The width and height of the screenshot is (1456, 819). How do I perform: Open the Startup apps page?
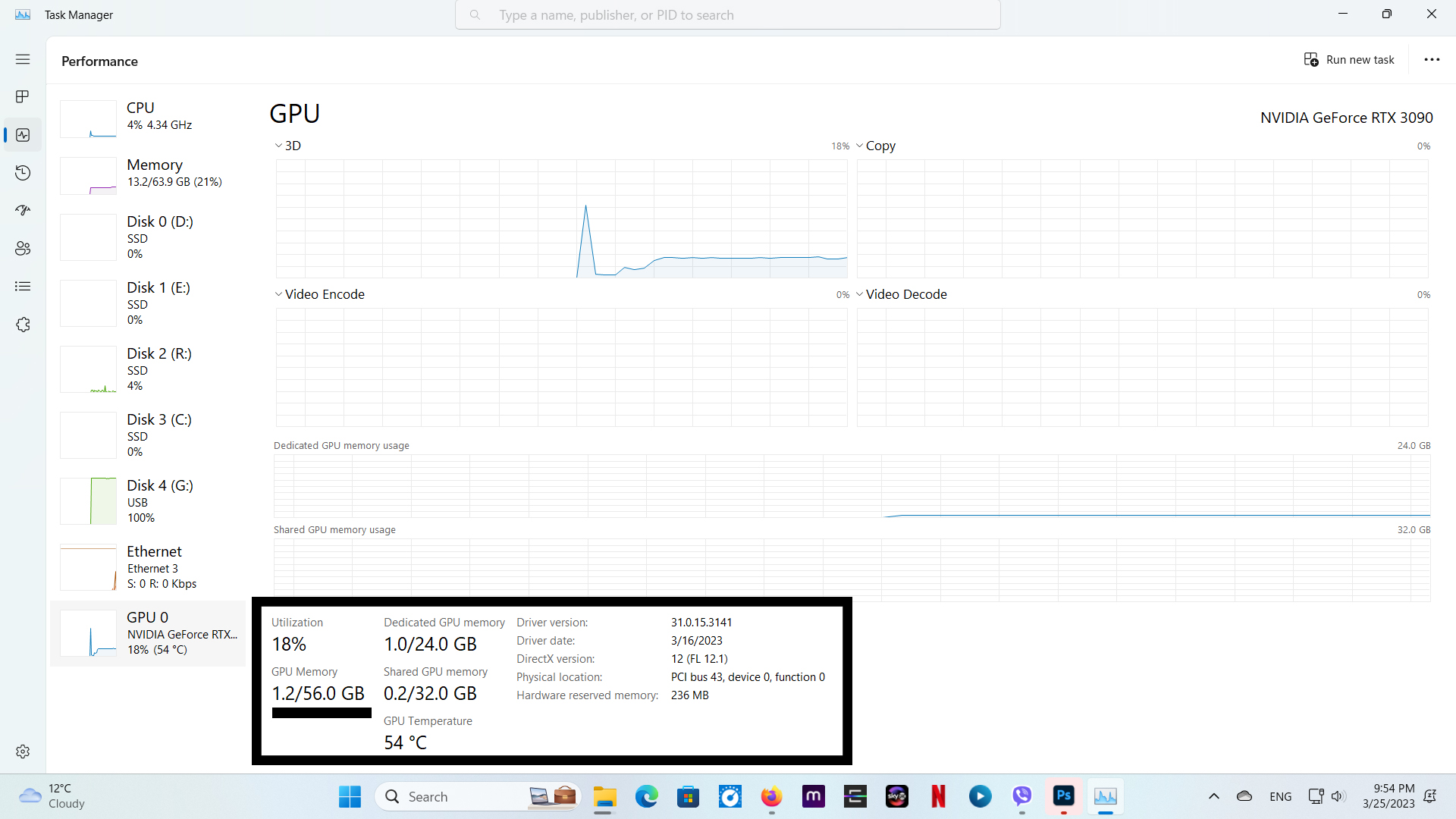pos(23,210)
